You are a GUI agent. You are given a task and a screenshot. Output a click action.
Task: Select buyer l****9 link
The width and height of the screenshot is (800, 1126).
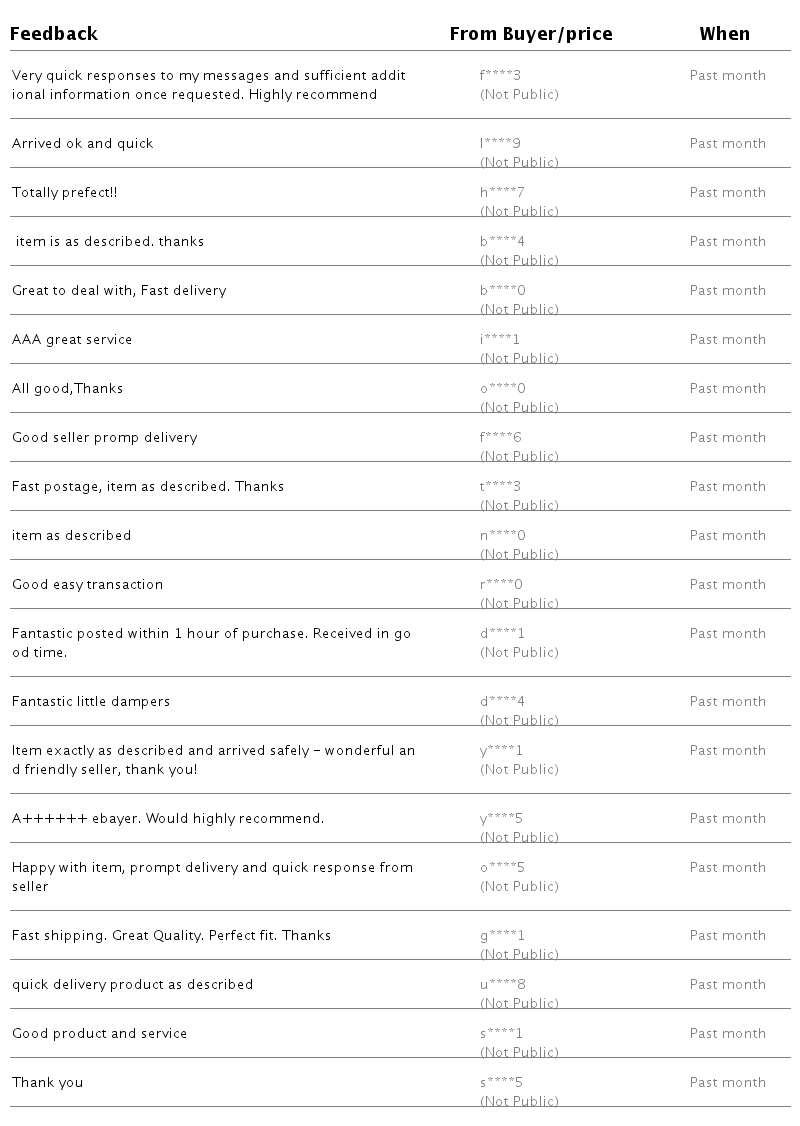[x=500, y=143]
